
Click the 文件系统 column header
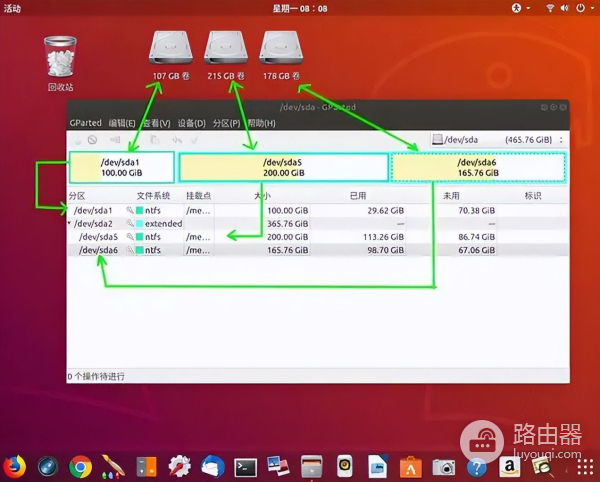[x=153, y=196]
